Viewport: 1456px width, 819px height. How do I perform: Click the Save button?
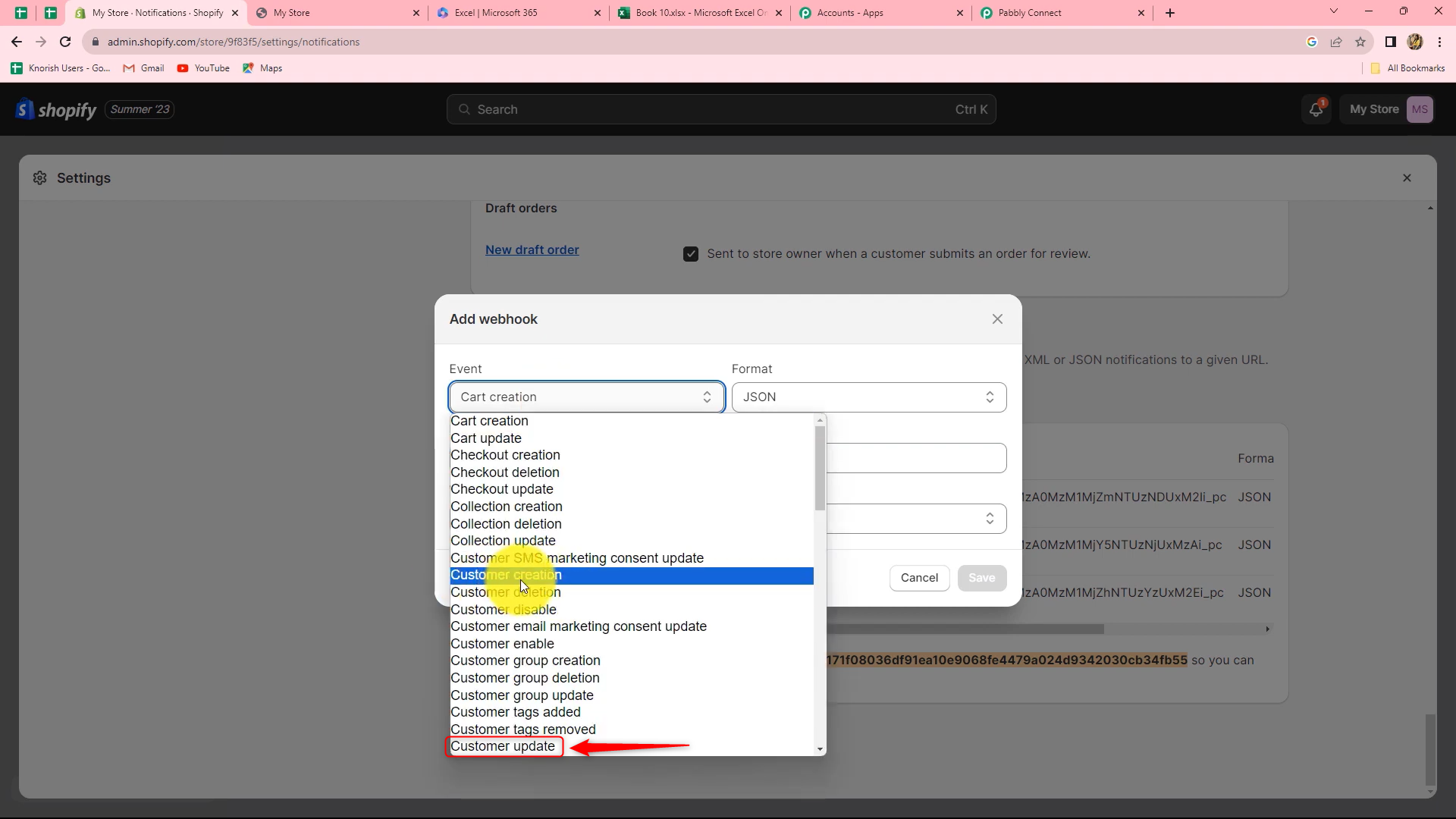pyautogui.click(x=981, y=578)
